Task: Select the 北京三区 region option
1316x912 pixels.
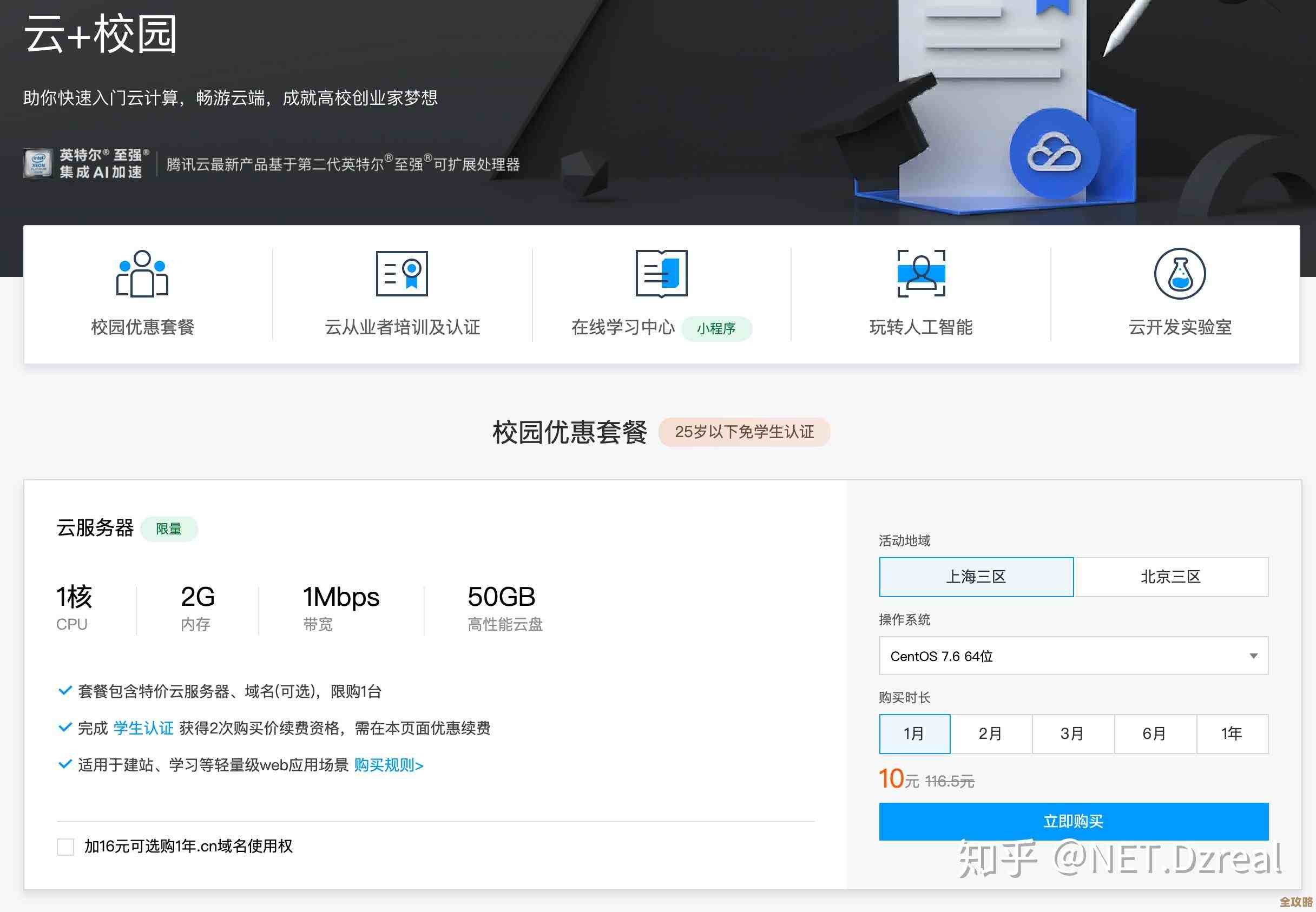Action: 1173,577
